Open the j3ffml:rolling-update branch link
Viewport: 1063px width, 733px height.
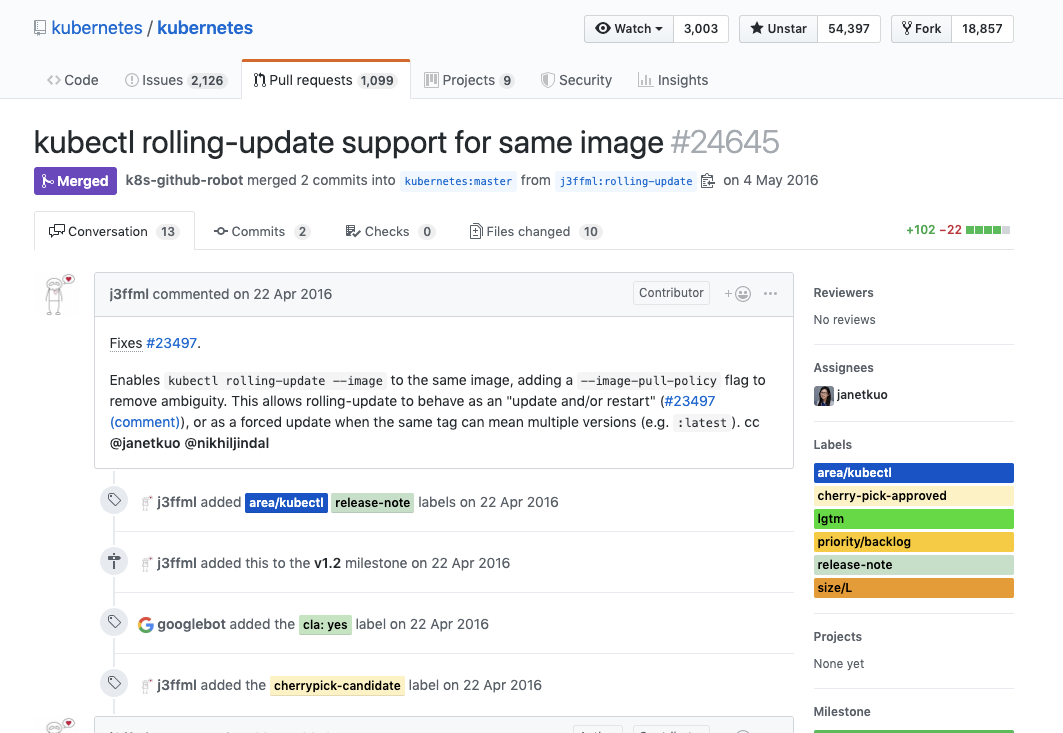point(626,181)
